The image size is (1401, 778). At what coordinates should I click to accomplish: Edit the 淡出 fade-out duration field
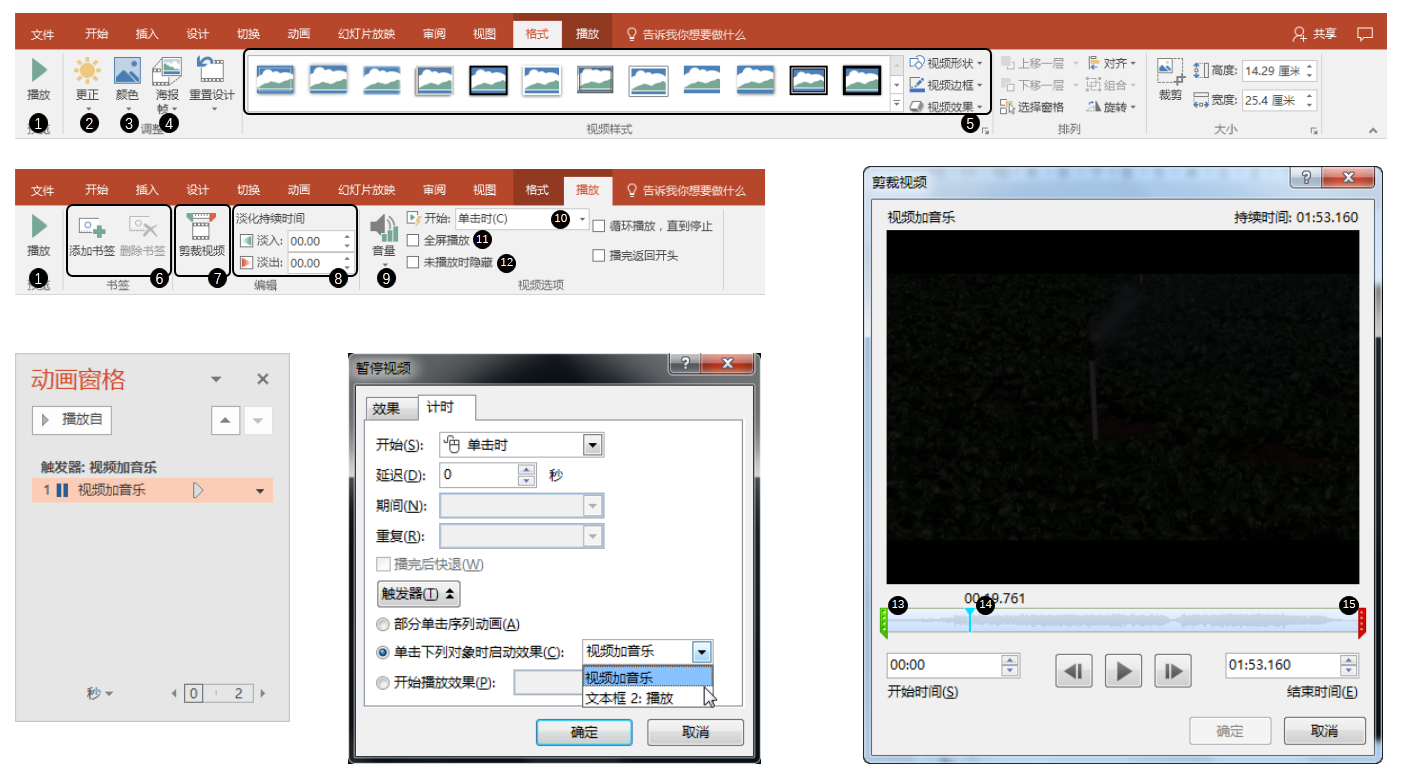(x=314, y=263)
